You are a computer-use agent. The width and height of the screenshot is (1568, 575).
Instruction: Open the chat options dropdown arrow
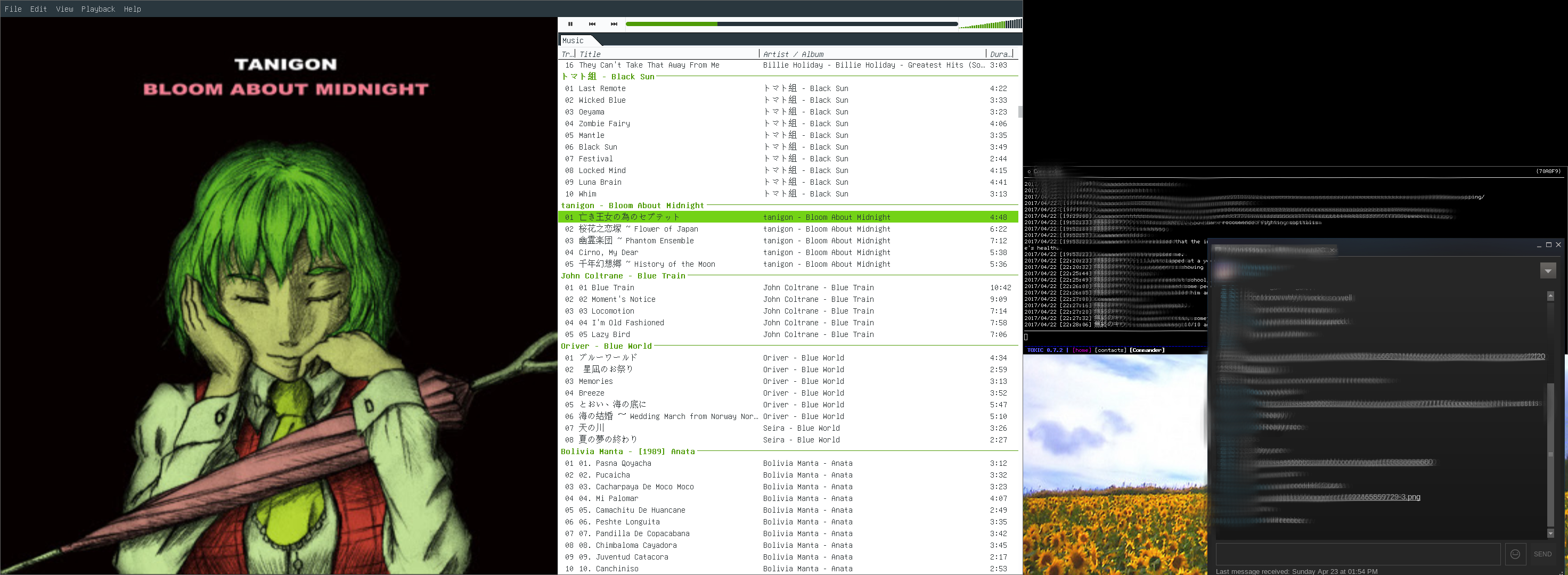[1548, 271]
